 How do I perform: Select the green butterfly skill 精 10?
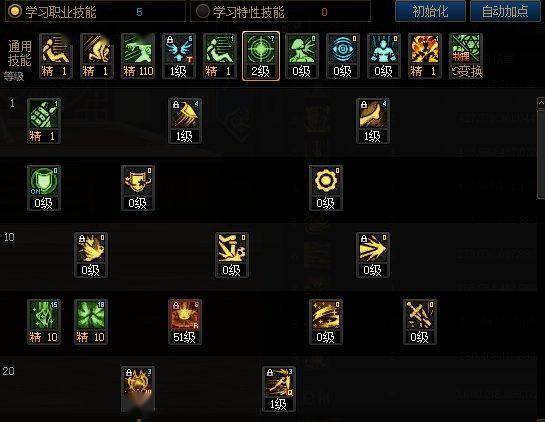pos(91,322)
